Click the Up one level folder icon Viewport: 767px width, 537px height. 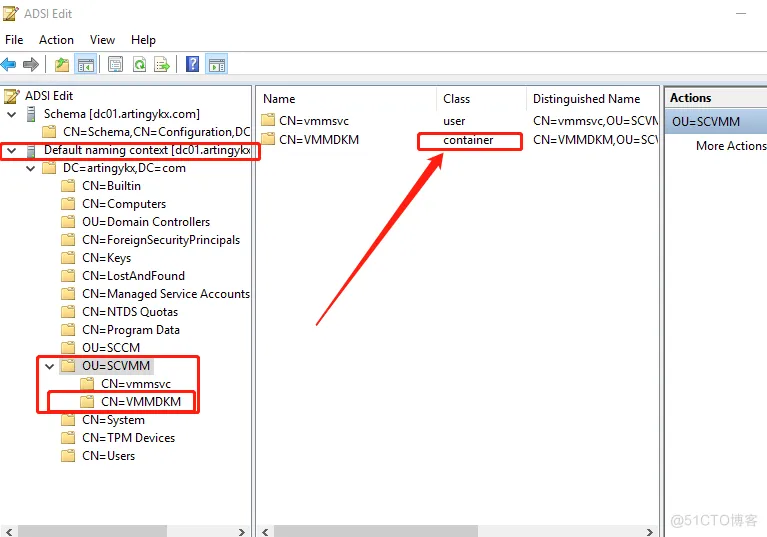click(x=62, y=64)
